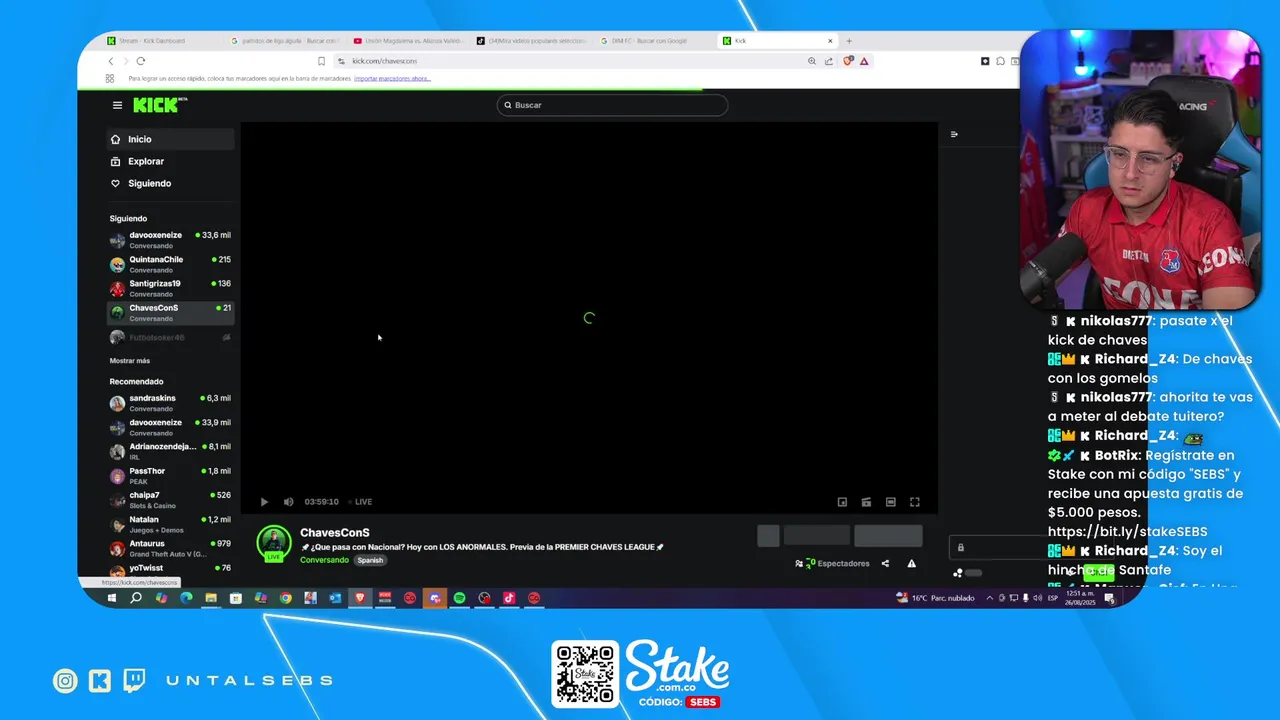Switch to partidos de liga águila tab
Screen dimensions: 1280x720
click(x=284, y=41)
